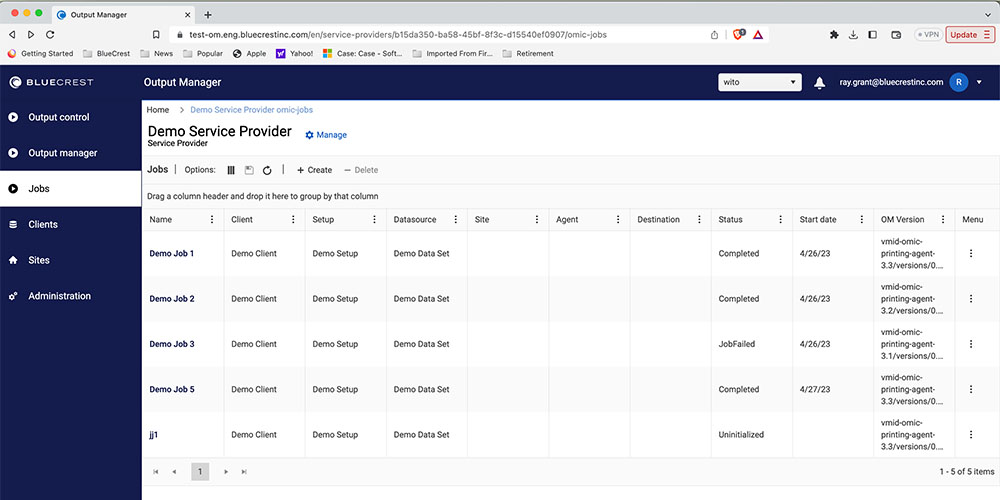This screenshot has width=1000, height=500.
Task: Open the BlueCrest bookmarks folder
Action: (107, 54)
